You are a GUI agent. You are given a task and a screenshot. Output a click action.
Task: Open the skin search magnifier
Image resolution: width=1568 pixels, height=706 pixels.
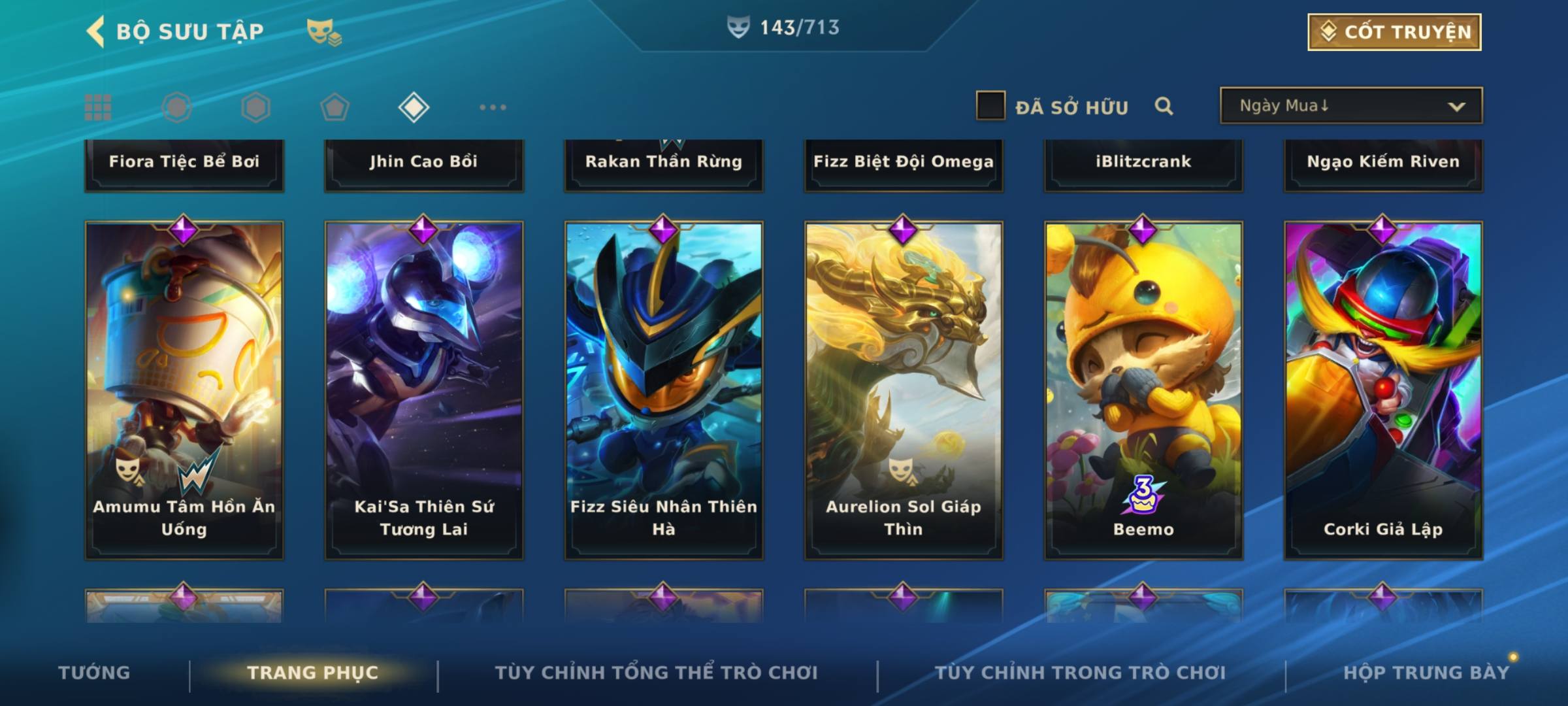point(1164,106)
